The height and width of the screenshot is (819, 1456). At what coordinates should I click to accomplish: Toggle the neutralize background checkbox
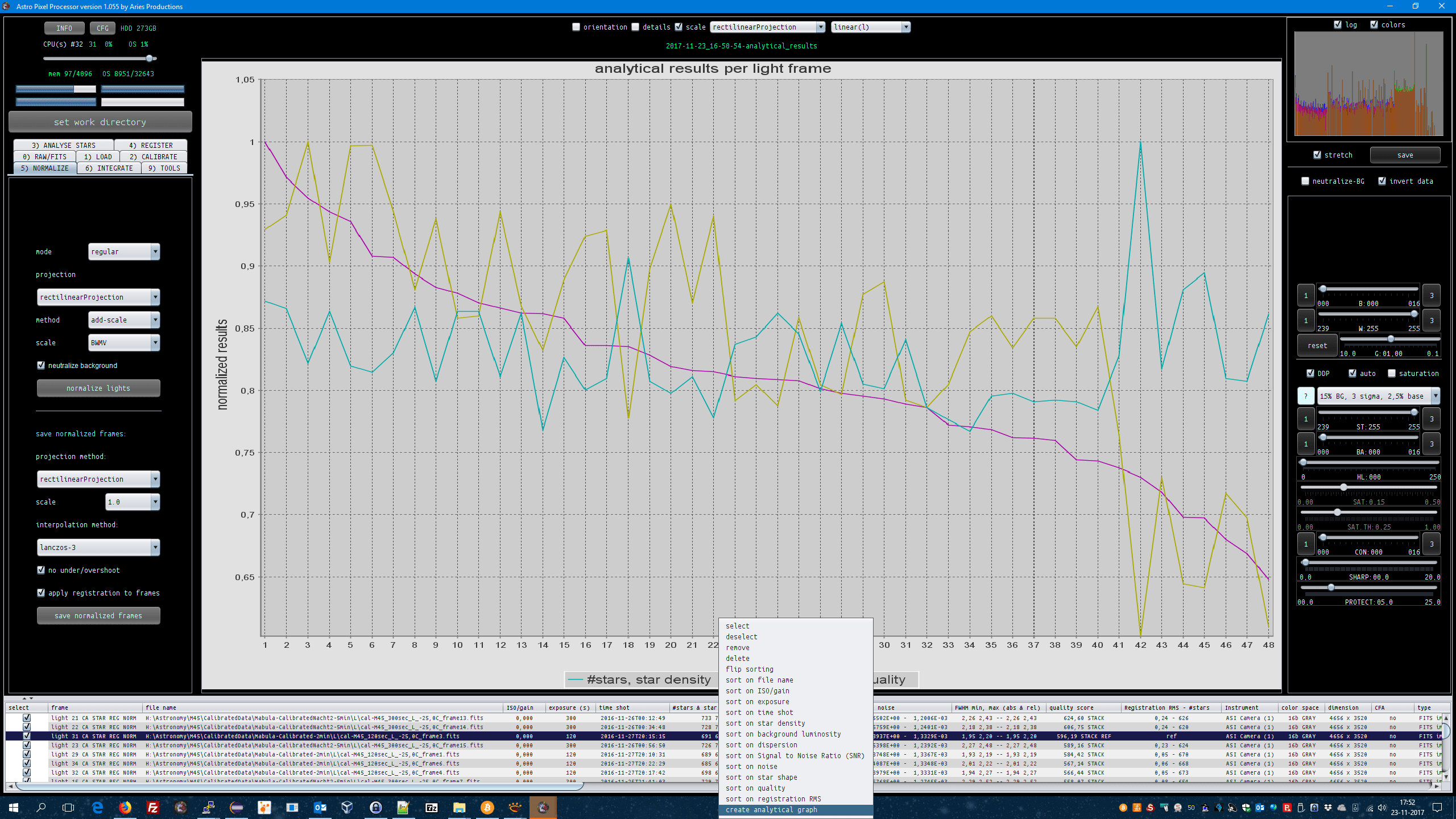[41, 365]
